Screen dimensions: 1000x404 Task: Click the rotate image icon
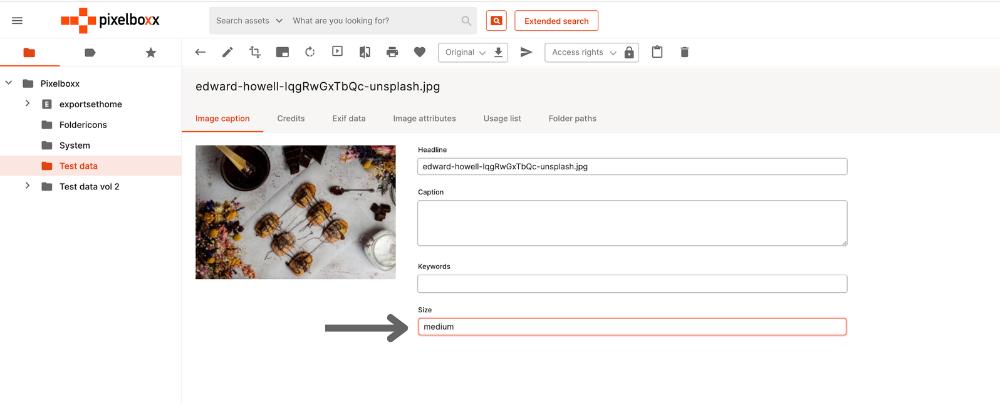[x=310, y=52]
